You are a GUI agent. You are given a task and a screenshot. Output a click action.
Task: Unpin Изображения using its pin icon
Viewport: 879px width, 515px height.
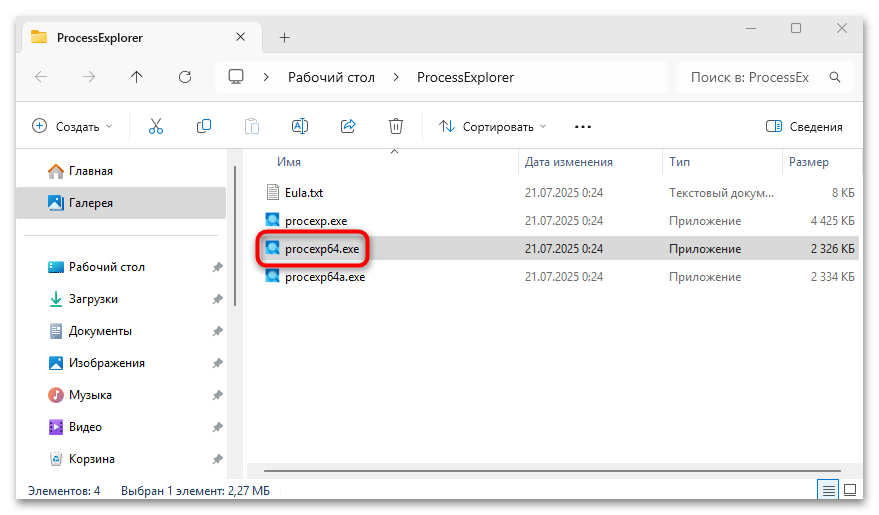tap(218, 363)
